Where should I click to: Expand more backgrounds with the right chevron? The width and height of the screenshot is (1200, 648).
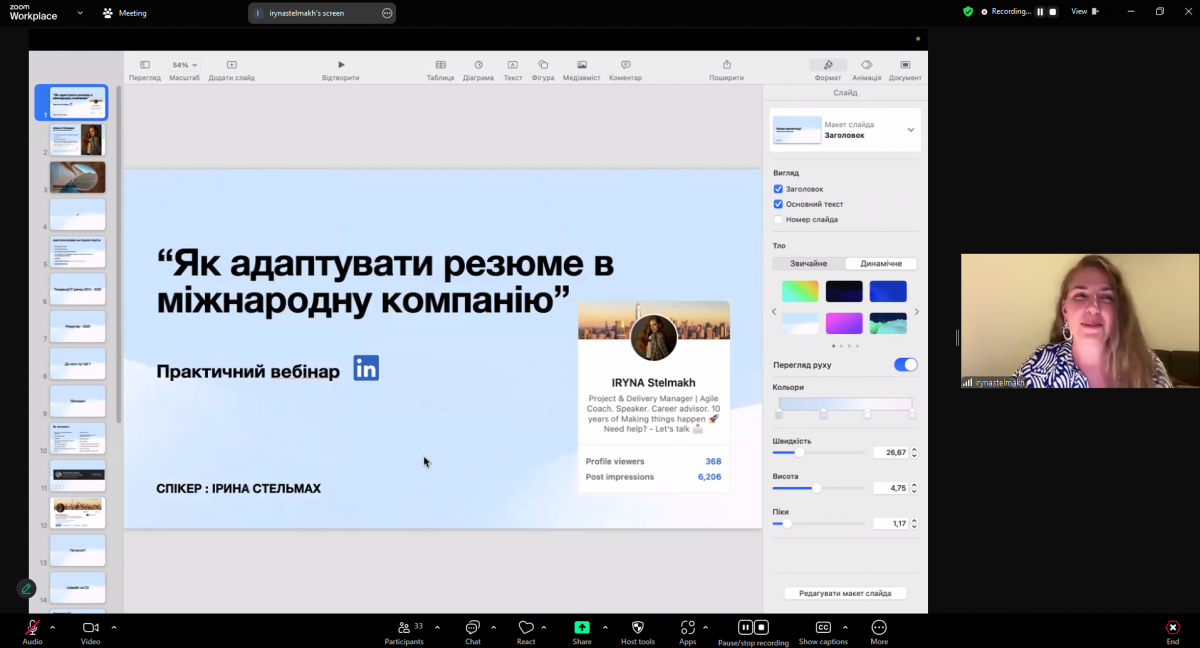click(x=917, y=311)
